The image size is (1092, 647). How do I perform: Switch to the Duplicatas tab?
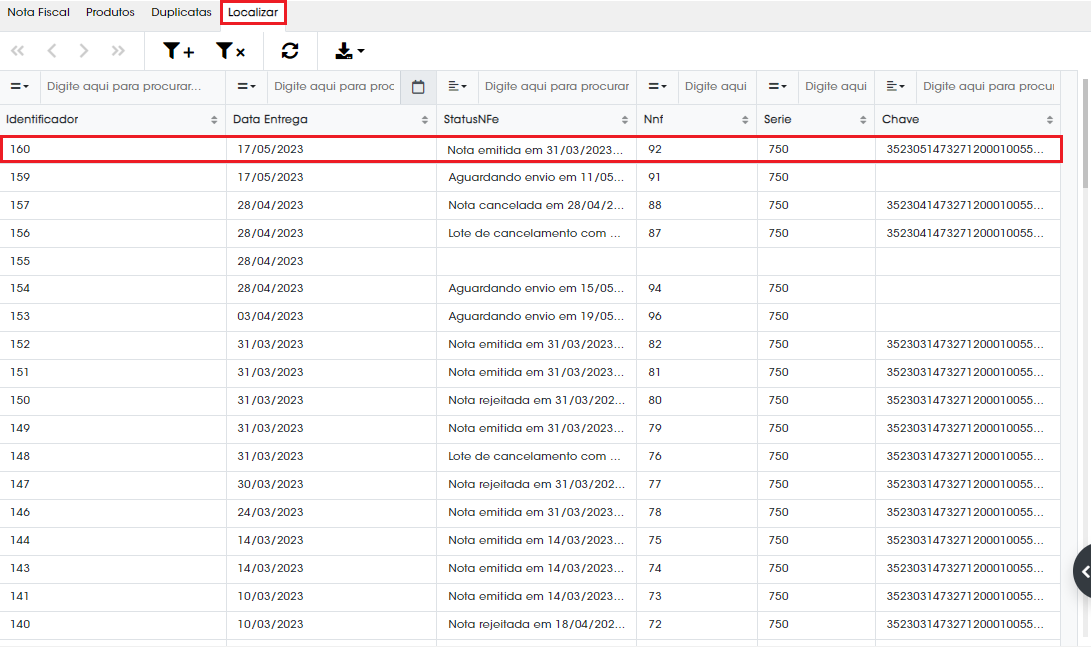point(181,13)
